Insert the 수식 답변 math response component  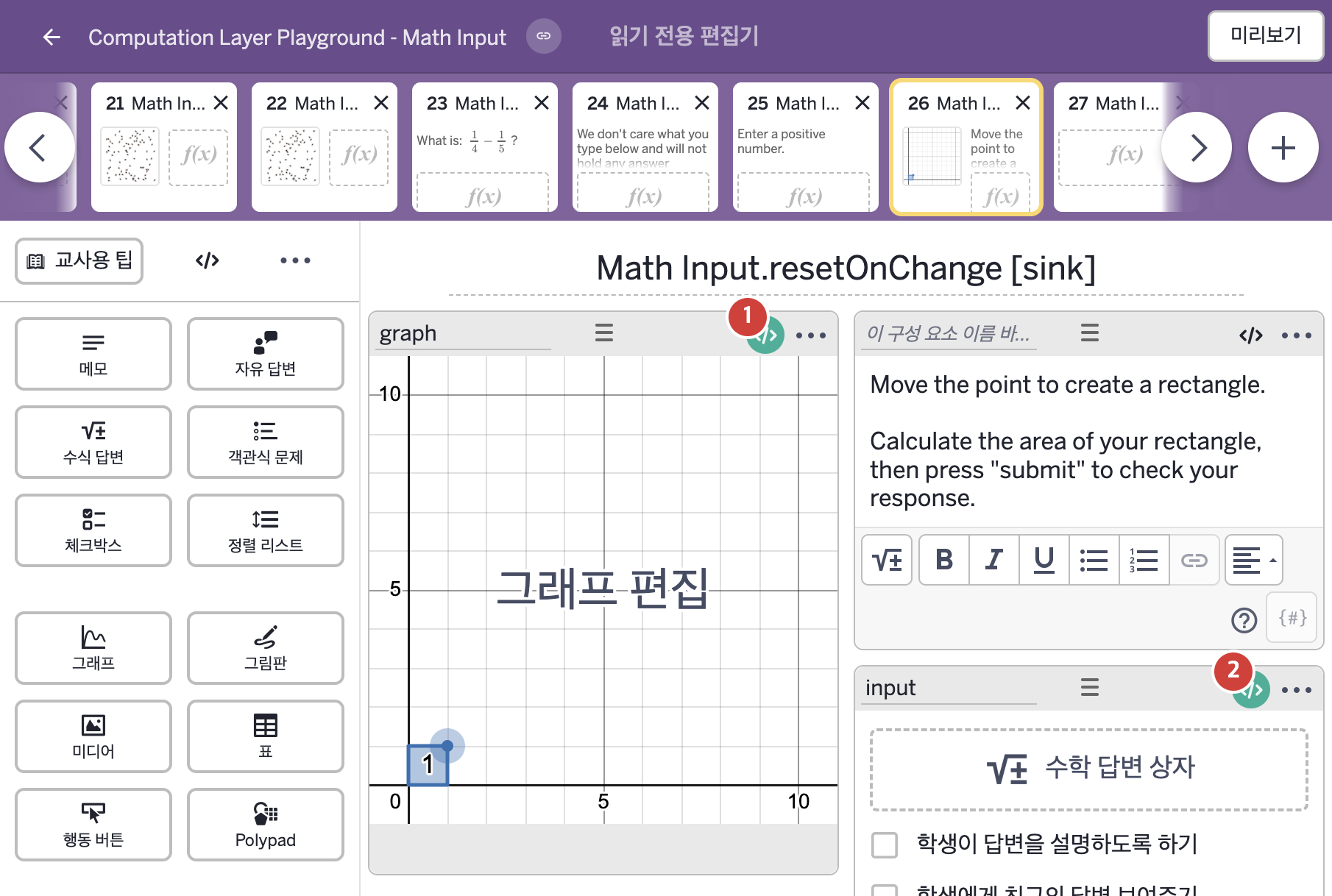pos(93,442)
